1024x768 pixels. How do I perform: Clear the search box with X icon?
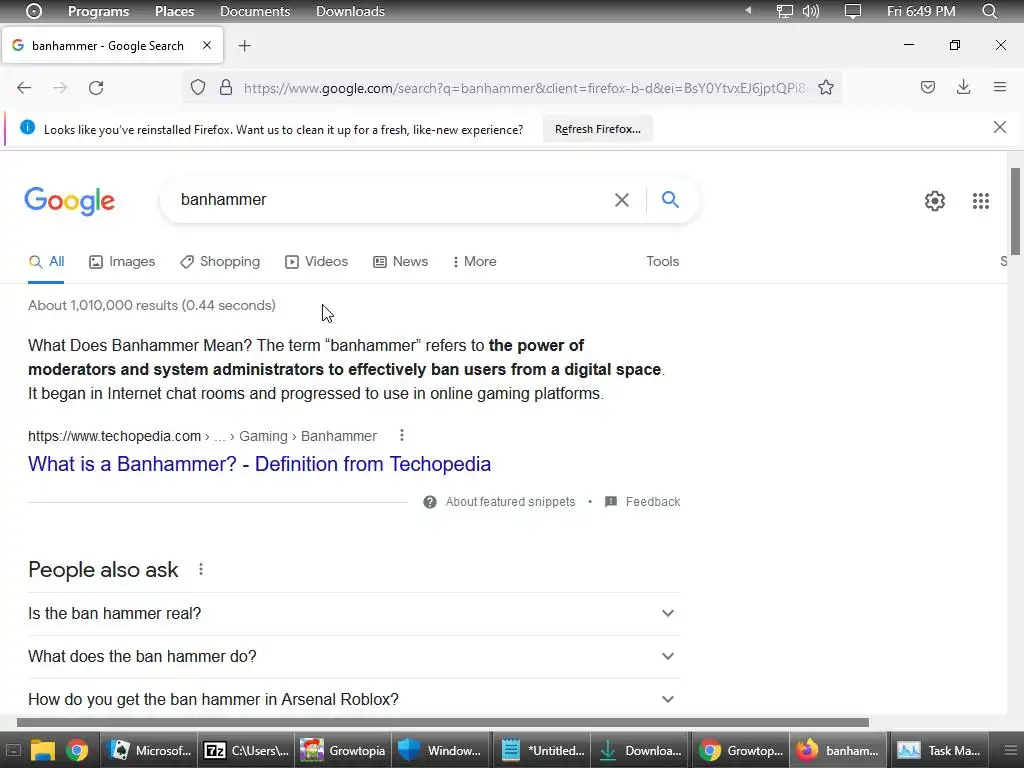coord(622,200)
